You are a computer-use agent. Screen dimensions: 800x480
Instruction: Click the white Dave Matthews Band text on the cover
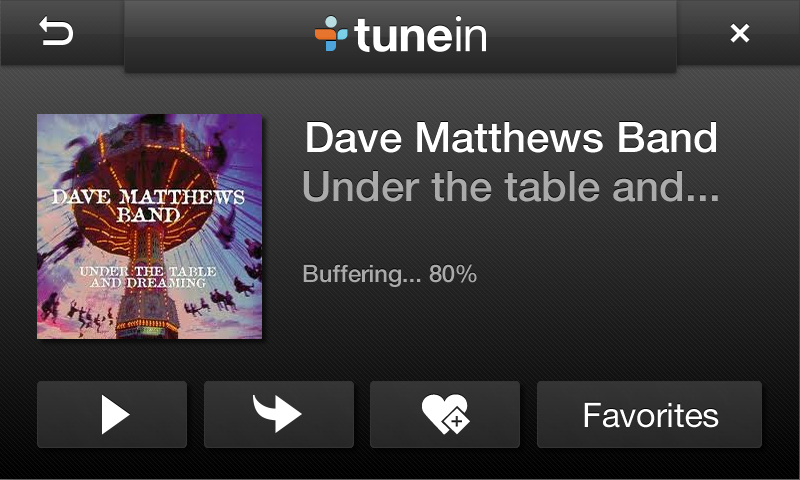(148, 206)
